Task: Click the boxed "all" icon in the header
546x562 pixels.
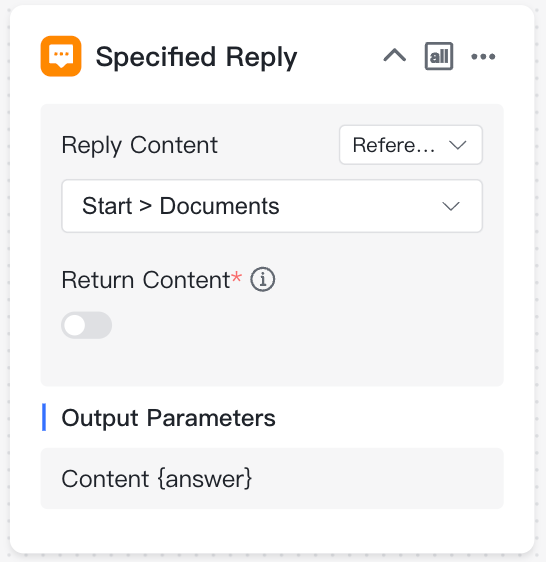Action: (x=439, y=56)
